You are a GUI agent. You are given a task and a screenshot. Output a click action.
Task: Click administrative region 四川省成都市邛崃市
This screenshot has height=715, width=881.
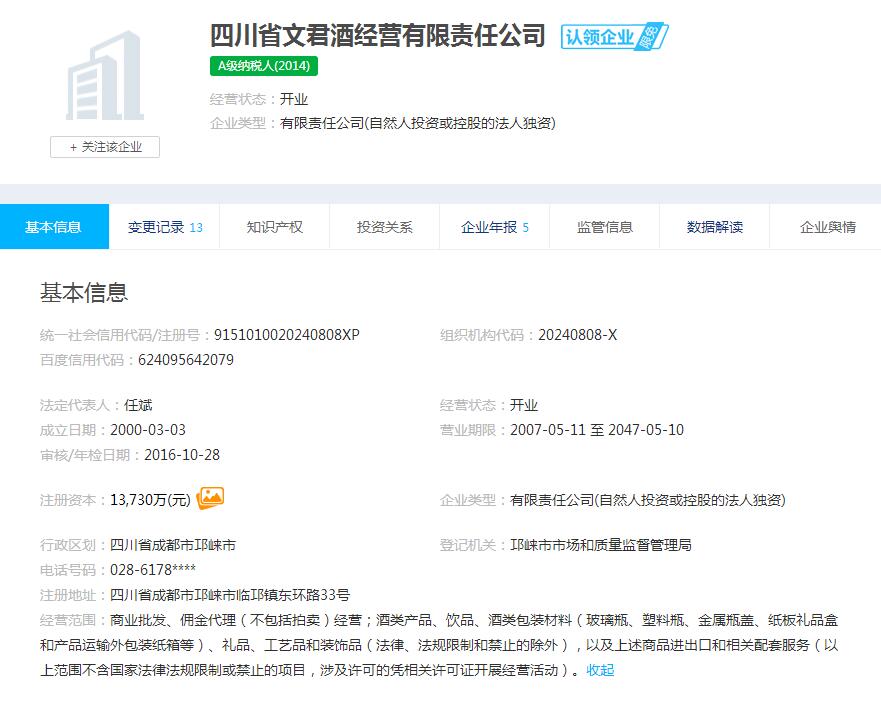pos(173,545)
